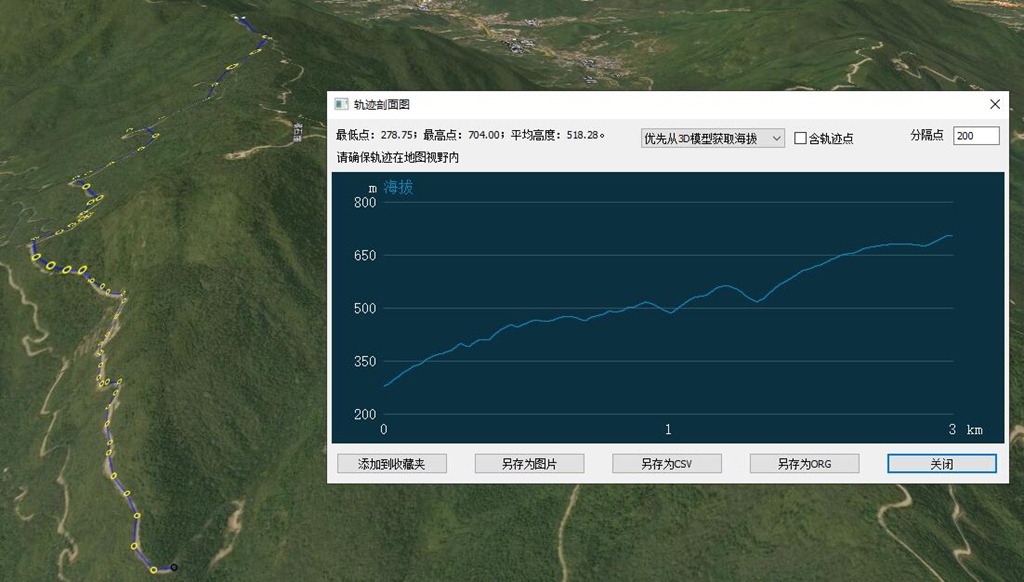
Task: Click the km unit label on the distance axis
Action: click(974, 430)
